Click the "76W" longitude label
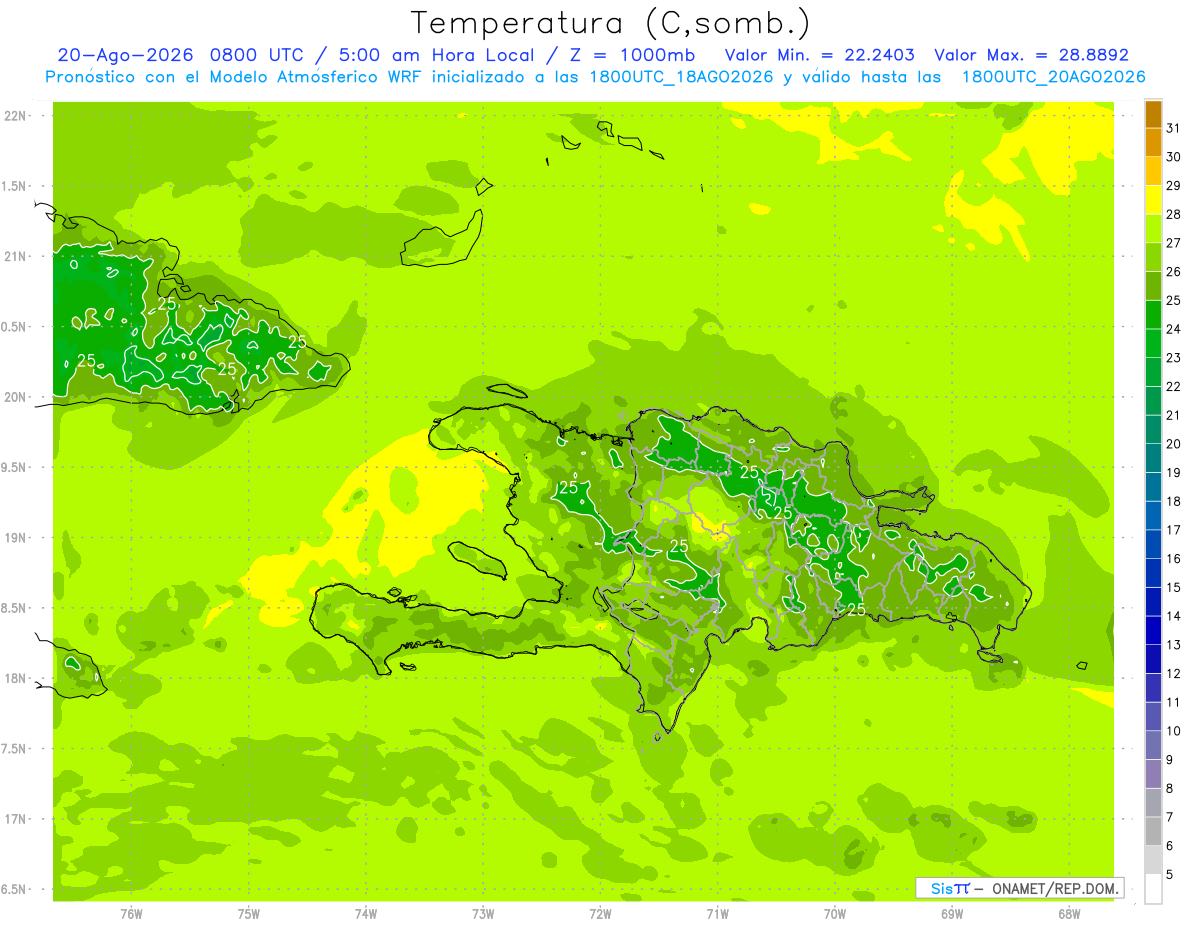Viewport: 1200px width, 927px height. [131, 913]
